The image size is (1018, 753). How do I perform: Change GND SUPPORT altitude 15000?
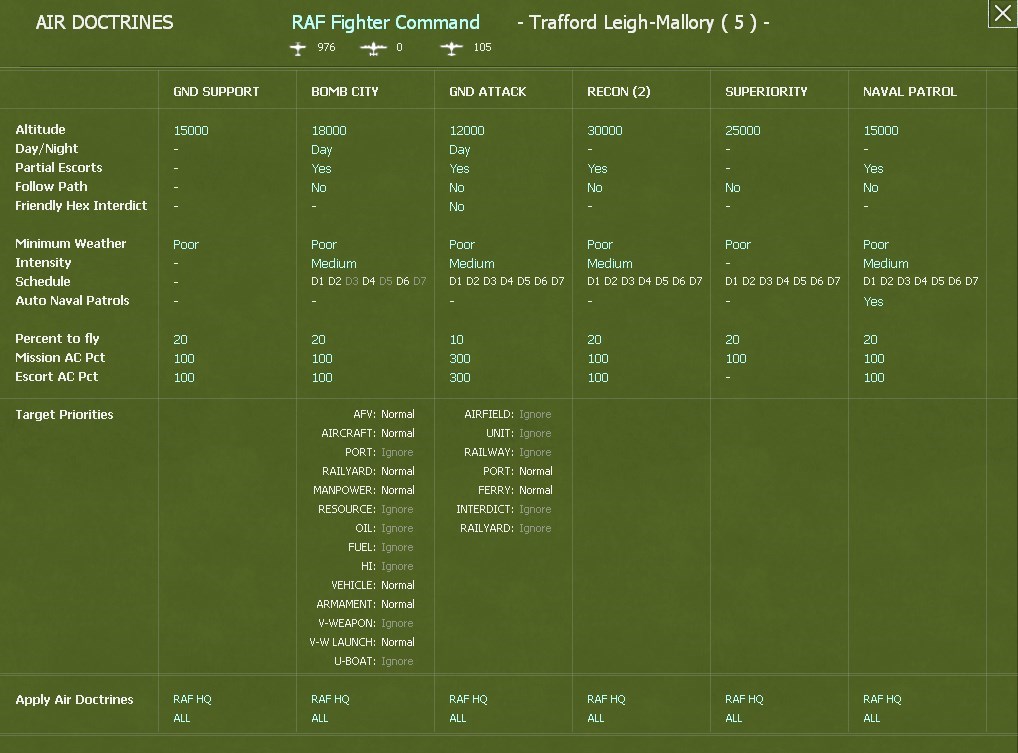[191, 130]
